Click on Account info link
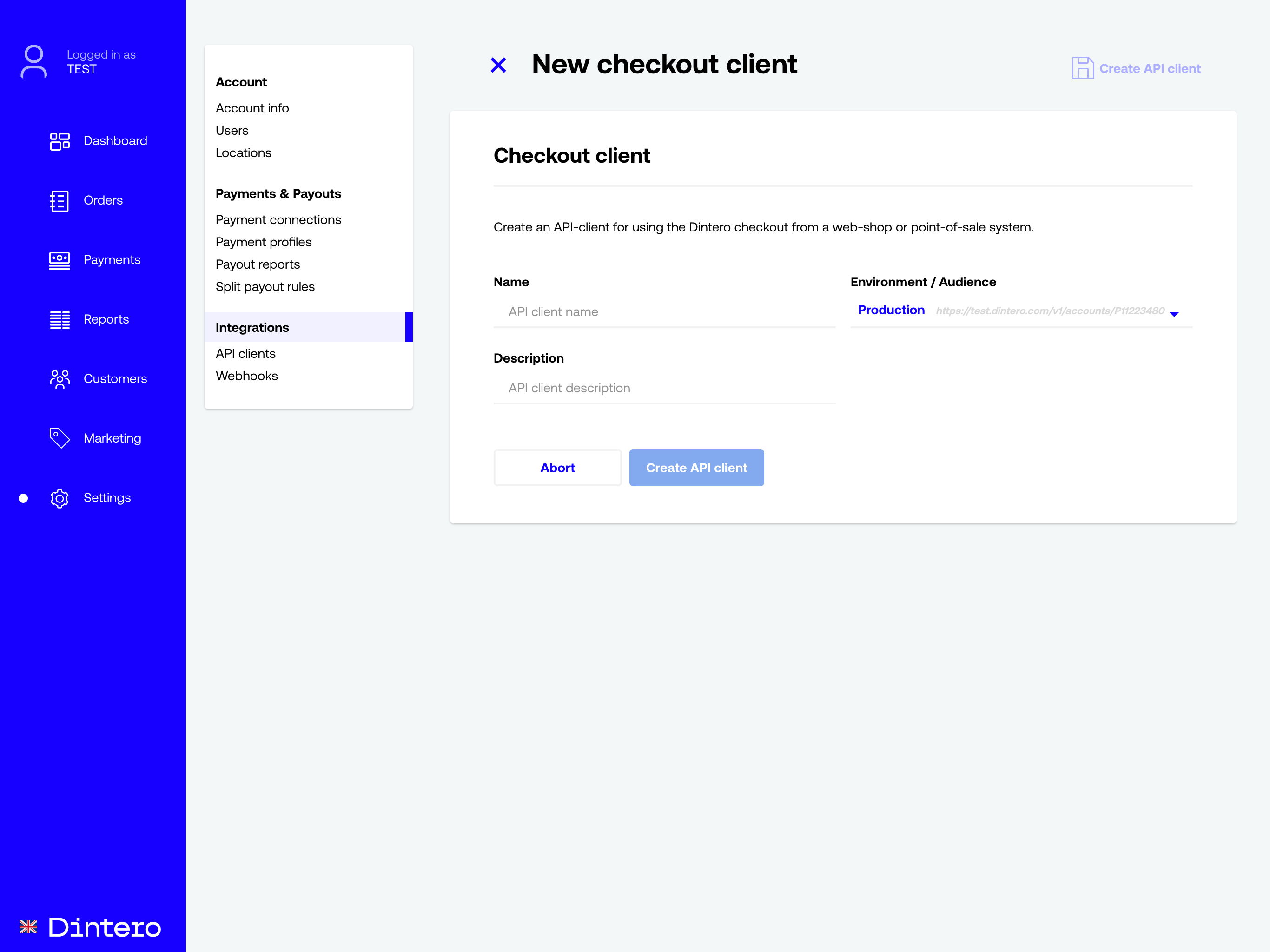Viewport: 1270px width, 952px height. tap(252, 107)
